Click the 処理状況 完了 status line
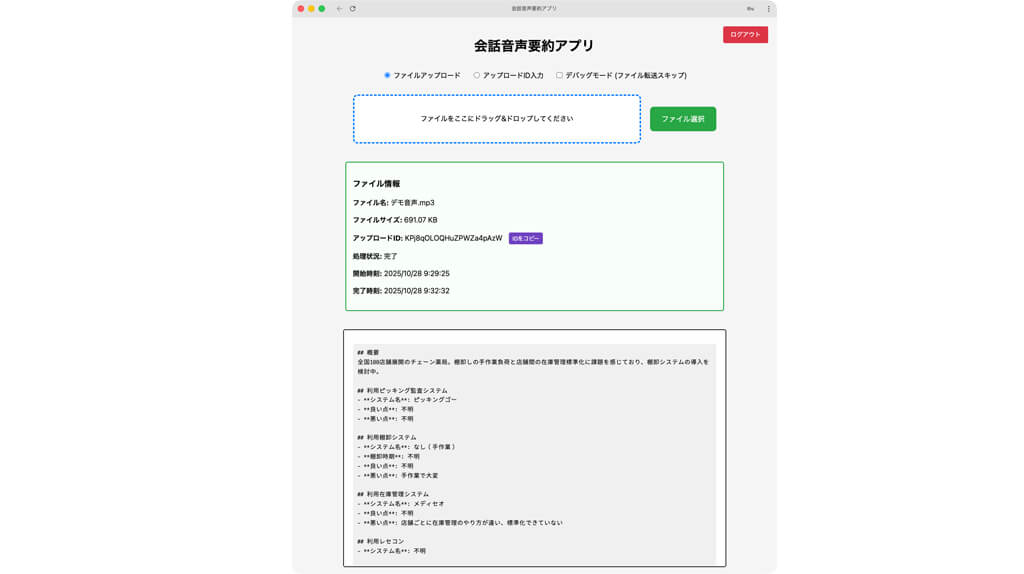 point(375,256)
